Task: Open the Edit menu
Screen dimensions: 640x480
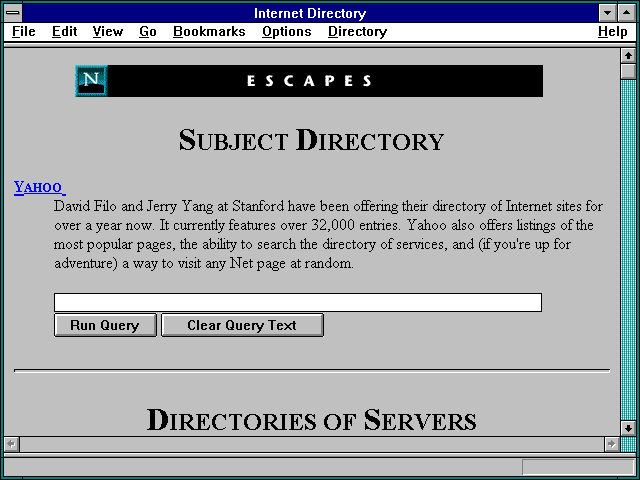Action: [x=64, y=31]
